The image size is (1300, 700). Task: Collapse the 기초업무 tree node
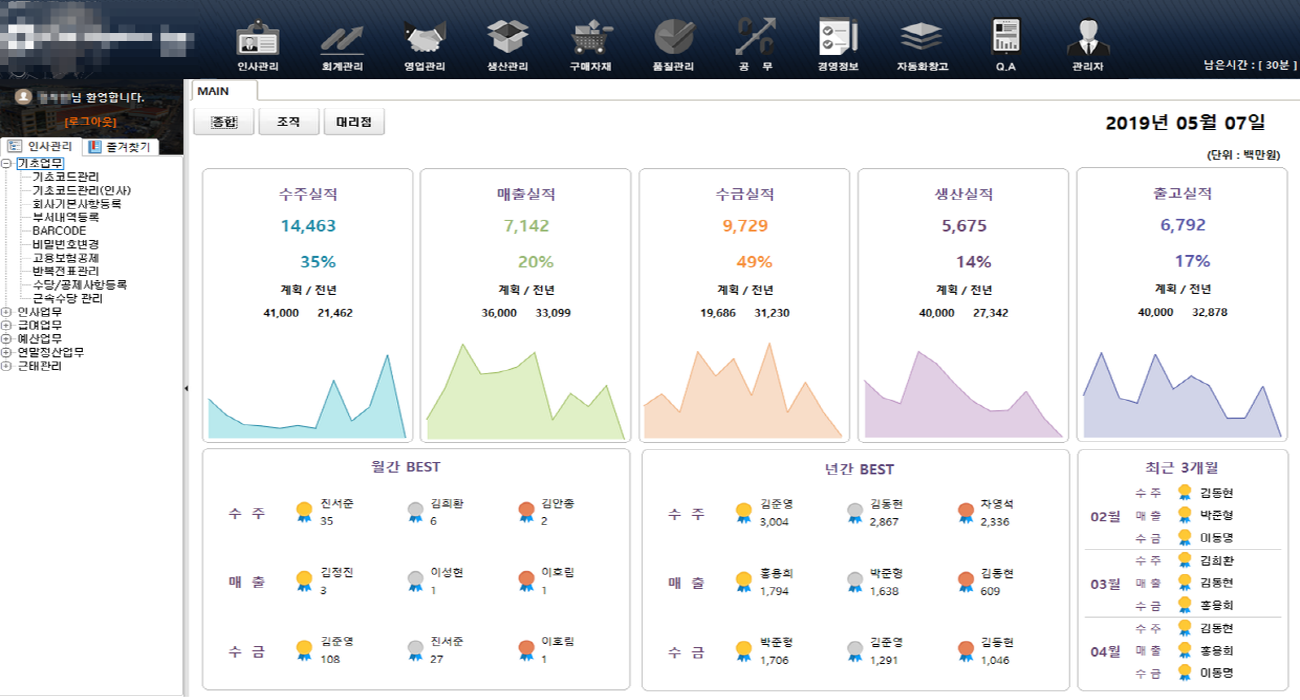(x=7, y=163)
